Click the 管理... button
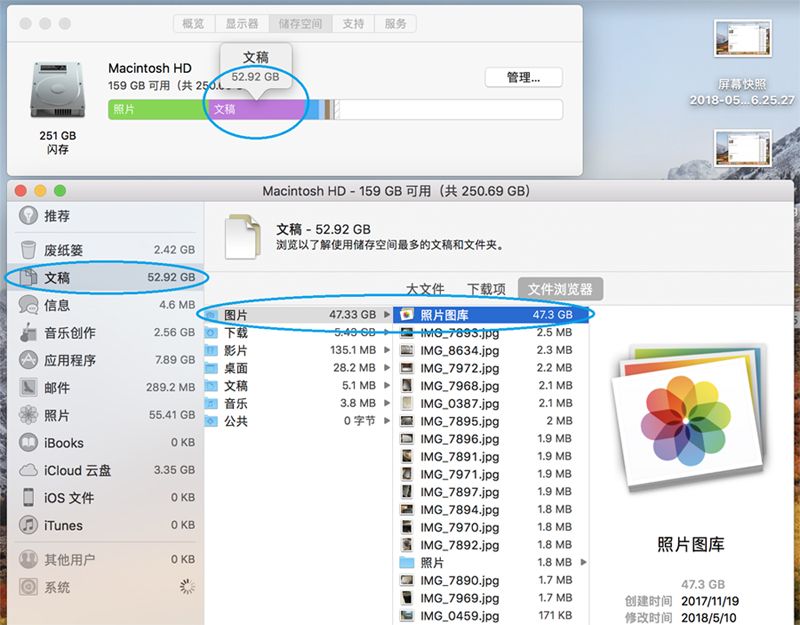Viewport: 800px width, 625px height. pos(523,77)
